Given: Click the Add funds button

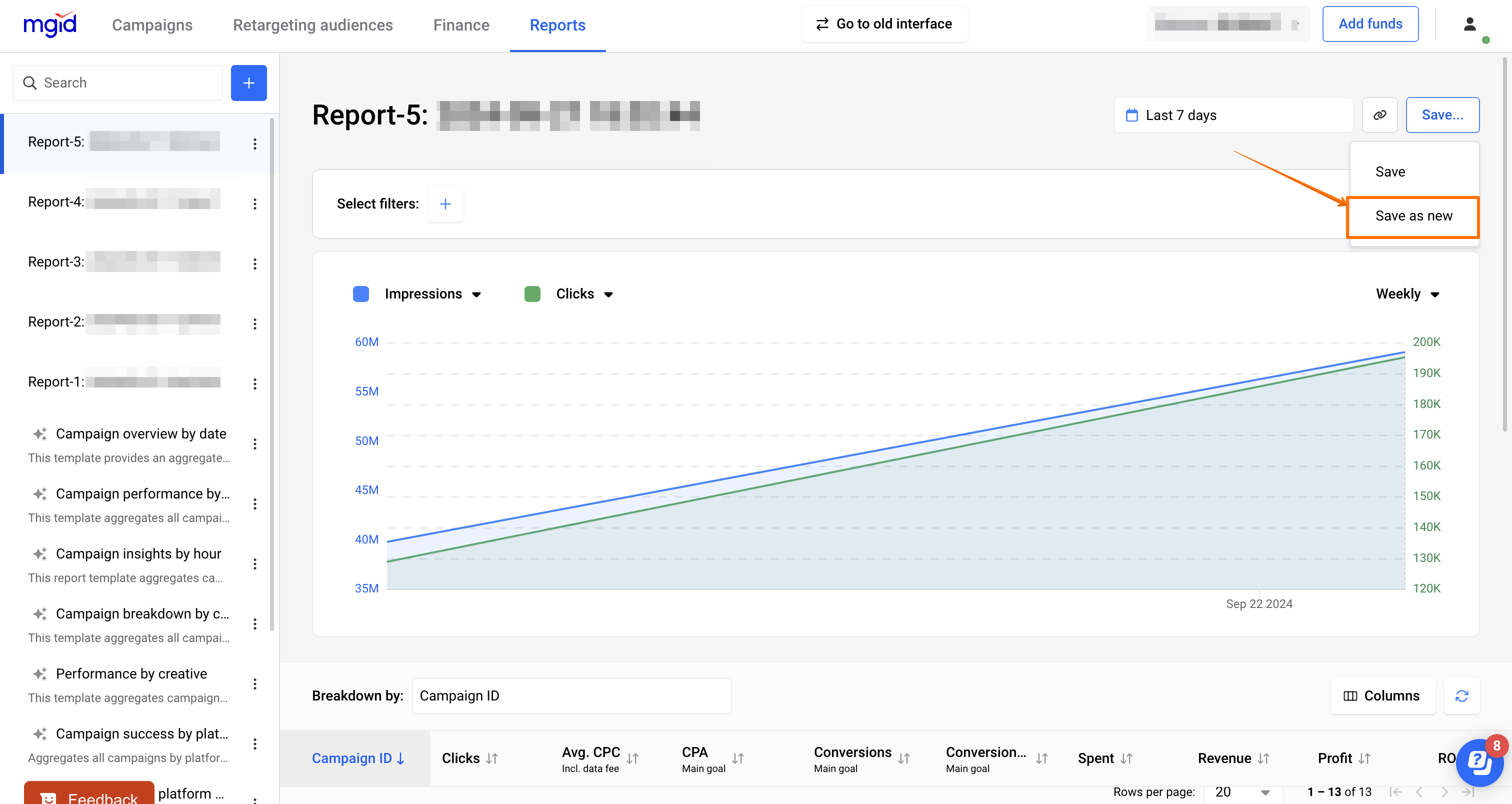Looking at the screenshot, I should point(1369,24).
